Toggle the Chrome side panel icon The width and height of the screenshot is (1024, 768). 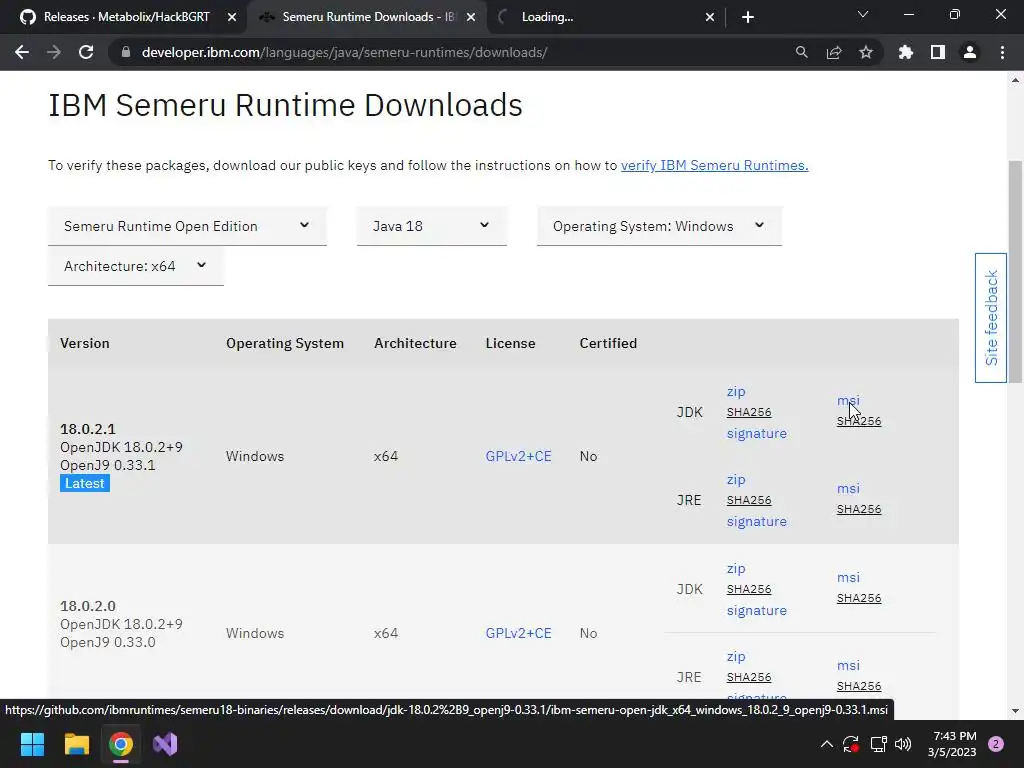[x=938, y=52]
